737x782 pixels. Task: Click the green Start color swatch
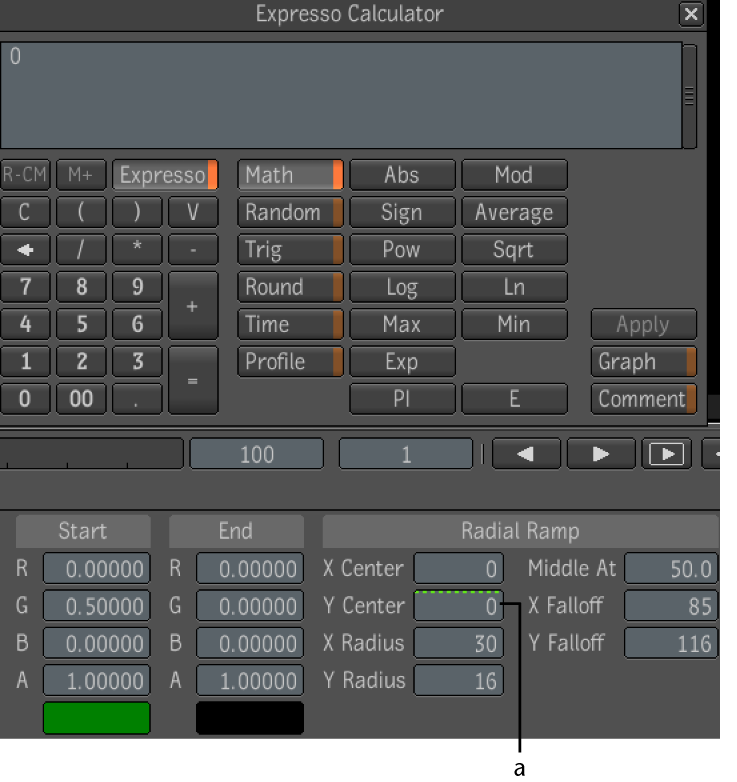point(97,718)
